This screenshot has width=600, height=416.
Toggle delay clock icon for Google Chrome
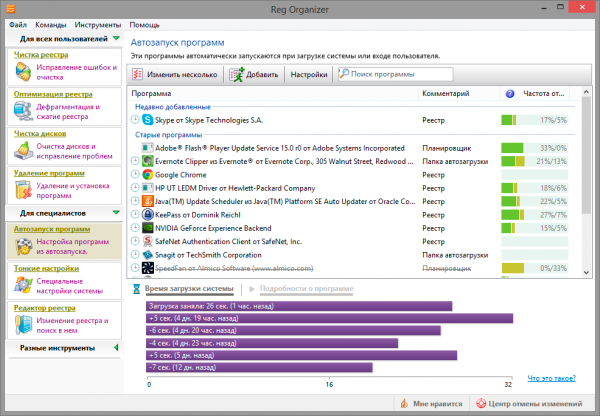click(135, 174)
